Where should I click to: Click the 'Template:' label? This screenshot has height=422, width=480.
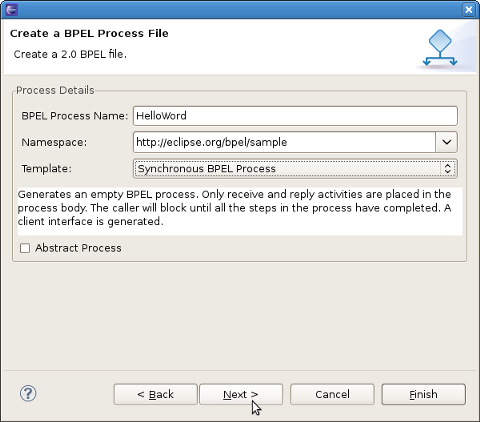47,169
